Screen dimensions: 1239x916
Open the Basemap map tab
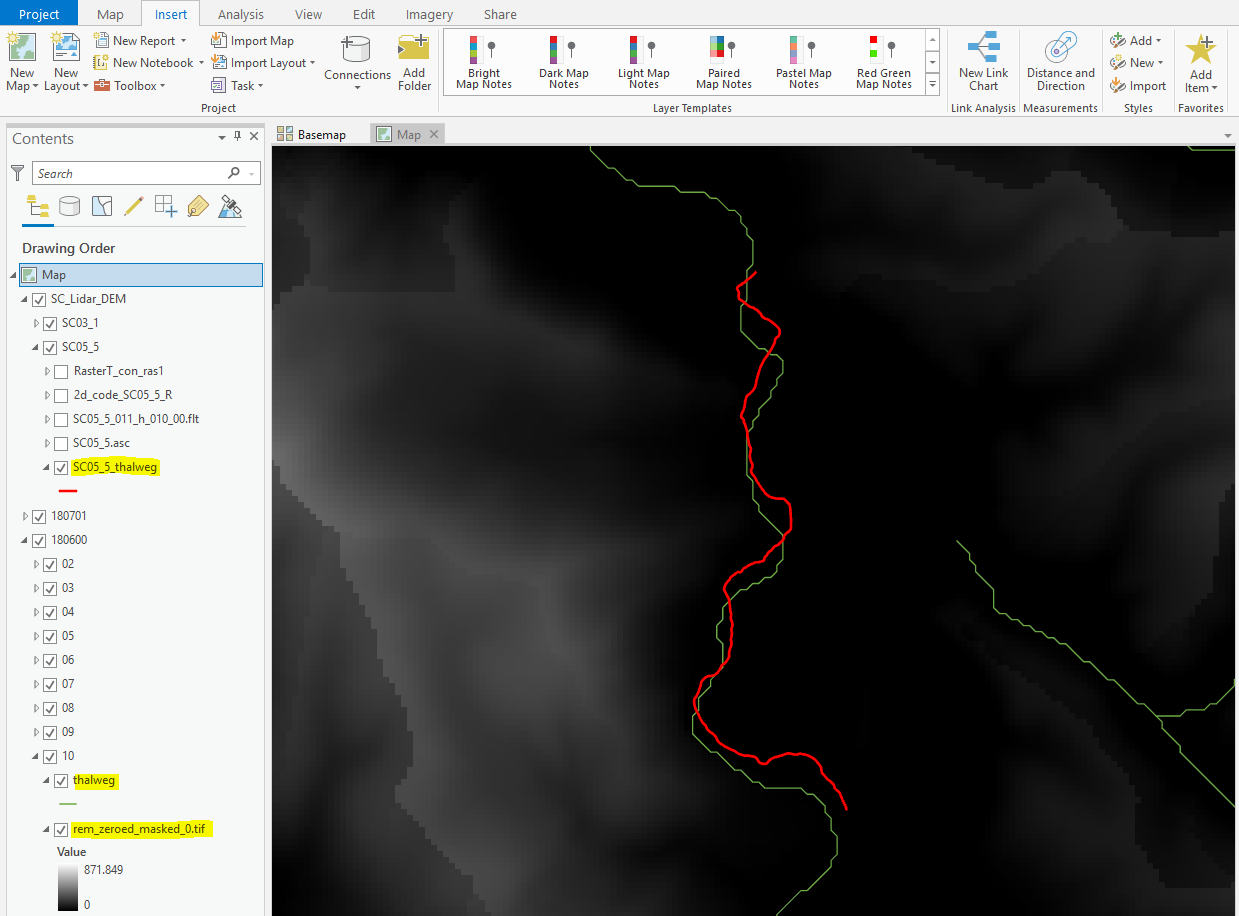[320, 133]
